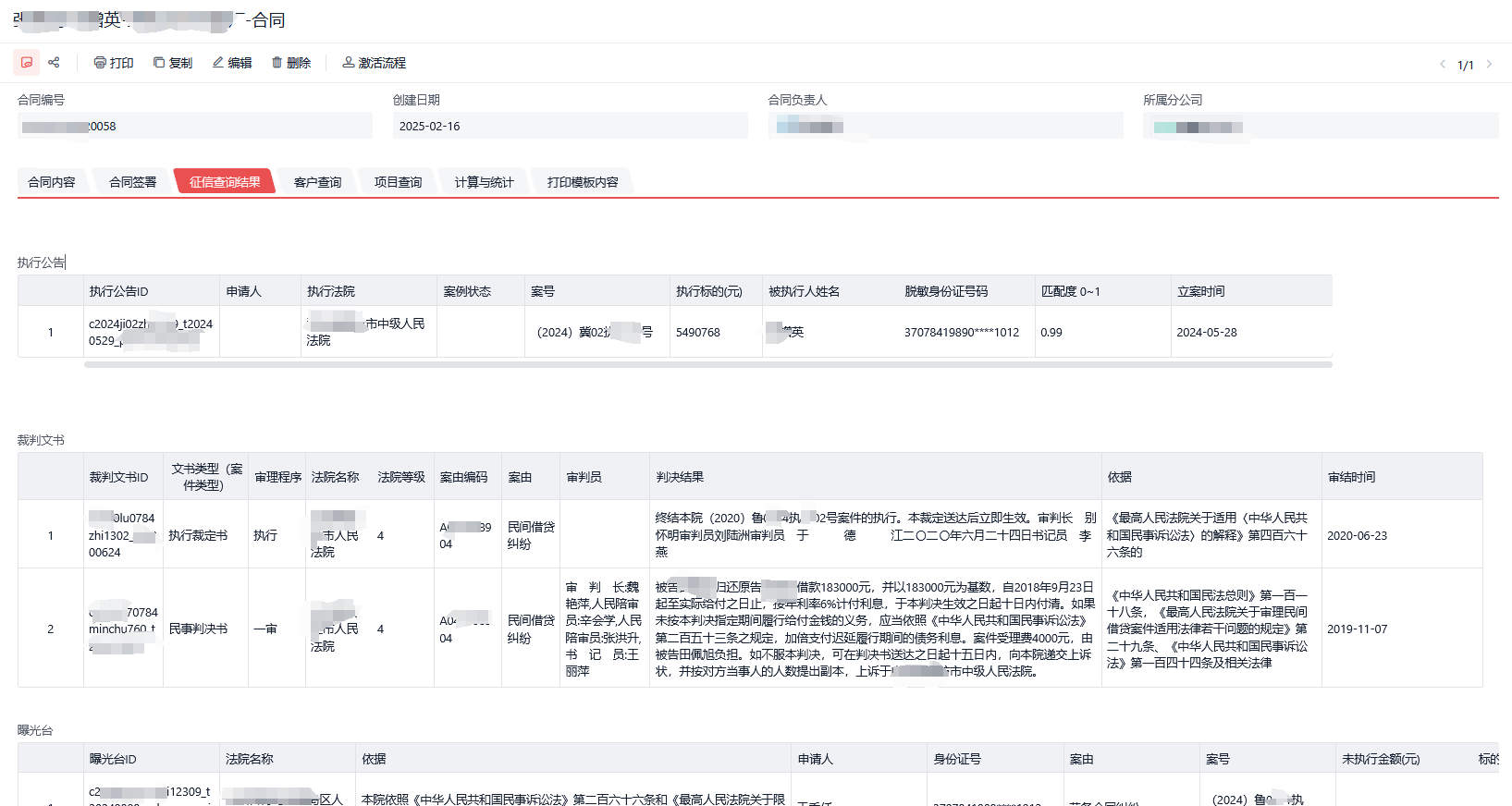Select the 征信查询结果 tab
This screenshot has height=806, width=1512.
pos(225,182)
